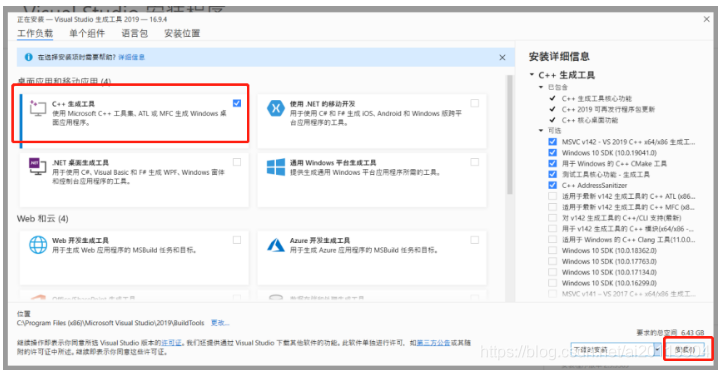Viewport: 719px width, 370px height.
Task: Click the Azure 开发生成工具 icon
Action: 276,244
